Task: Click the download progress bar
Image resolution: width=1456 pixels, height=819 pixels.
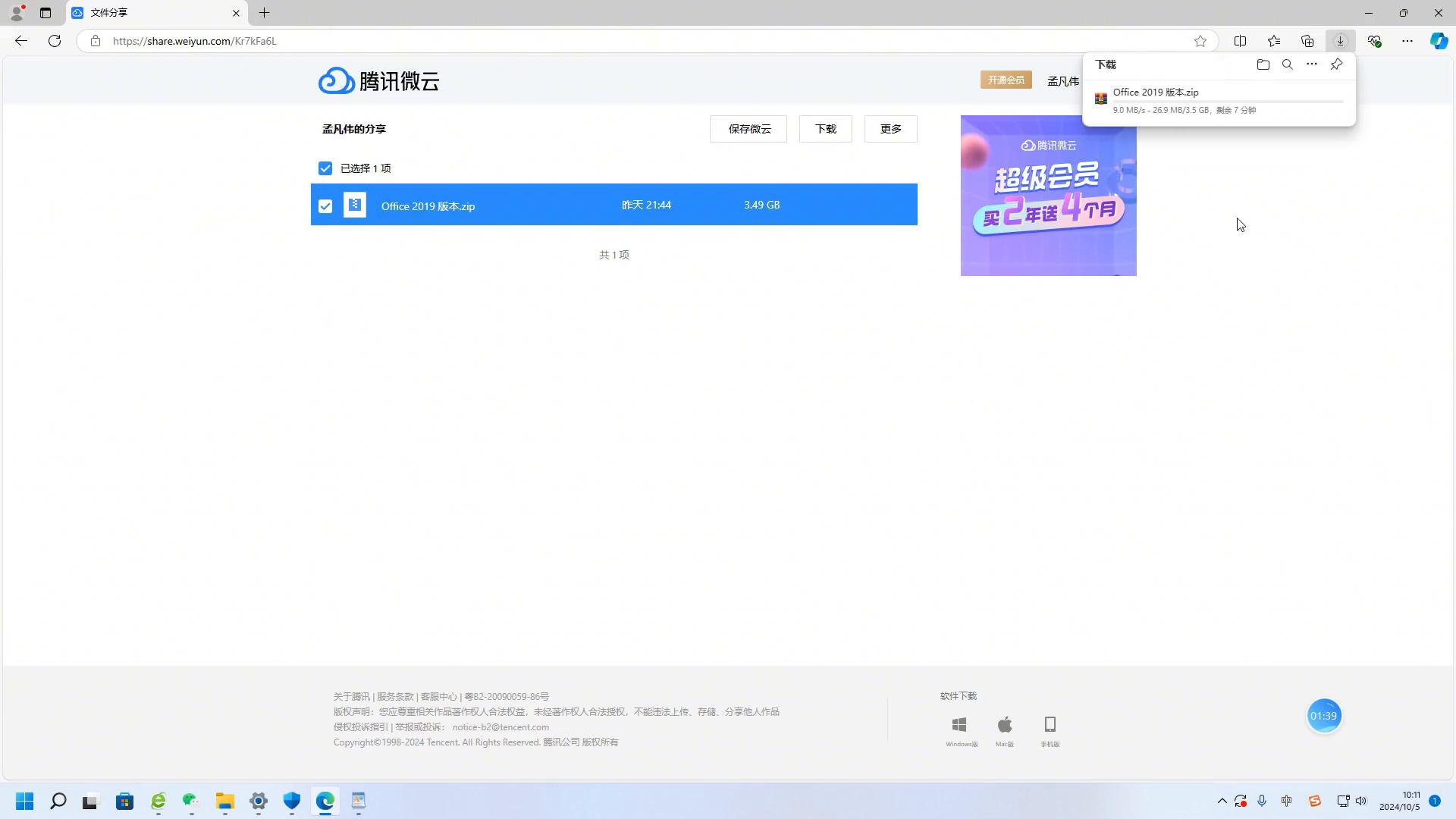Action: 1228,102
